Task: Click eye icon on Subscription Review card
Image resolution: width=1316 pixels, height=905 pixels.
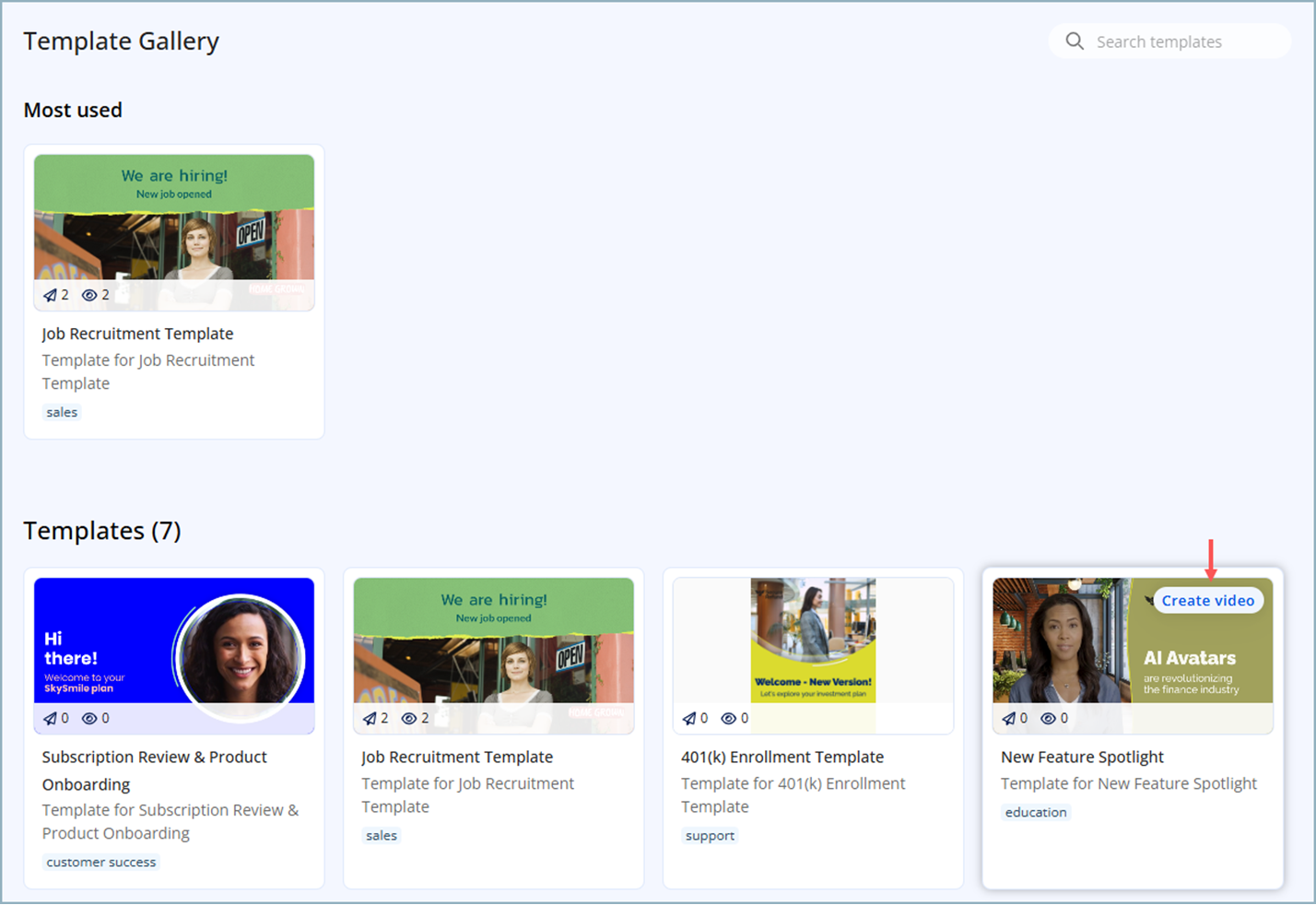Action: click(89, 718)
